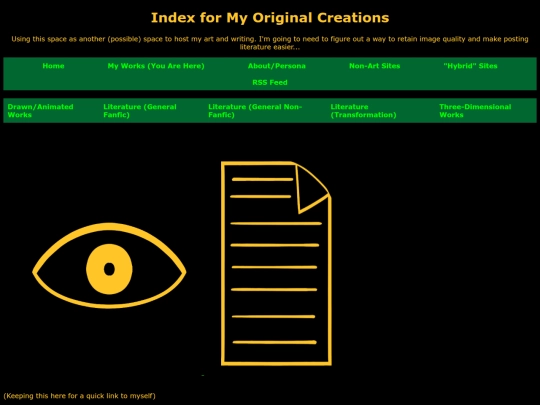Image resolution: width=540 pixels, height=405 pixels.
Task: Select Literature (General Non-Fanfic) category
Action: 255,111
